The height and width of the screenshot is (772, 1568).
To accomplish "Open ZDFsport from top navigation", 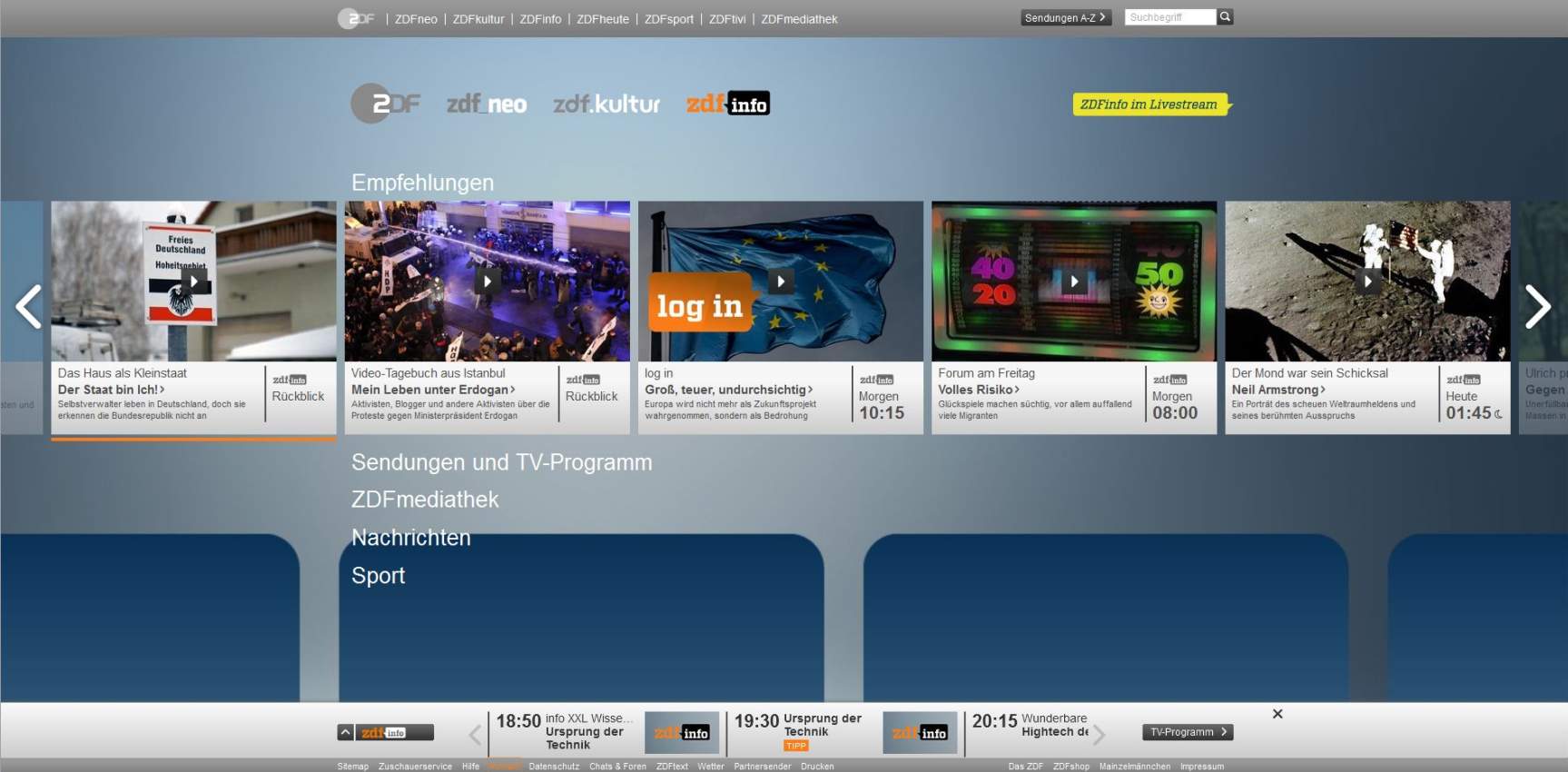I will pos(669,19).
